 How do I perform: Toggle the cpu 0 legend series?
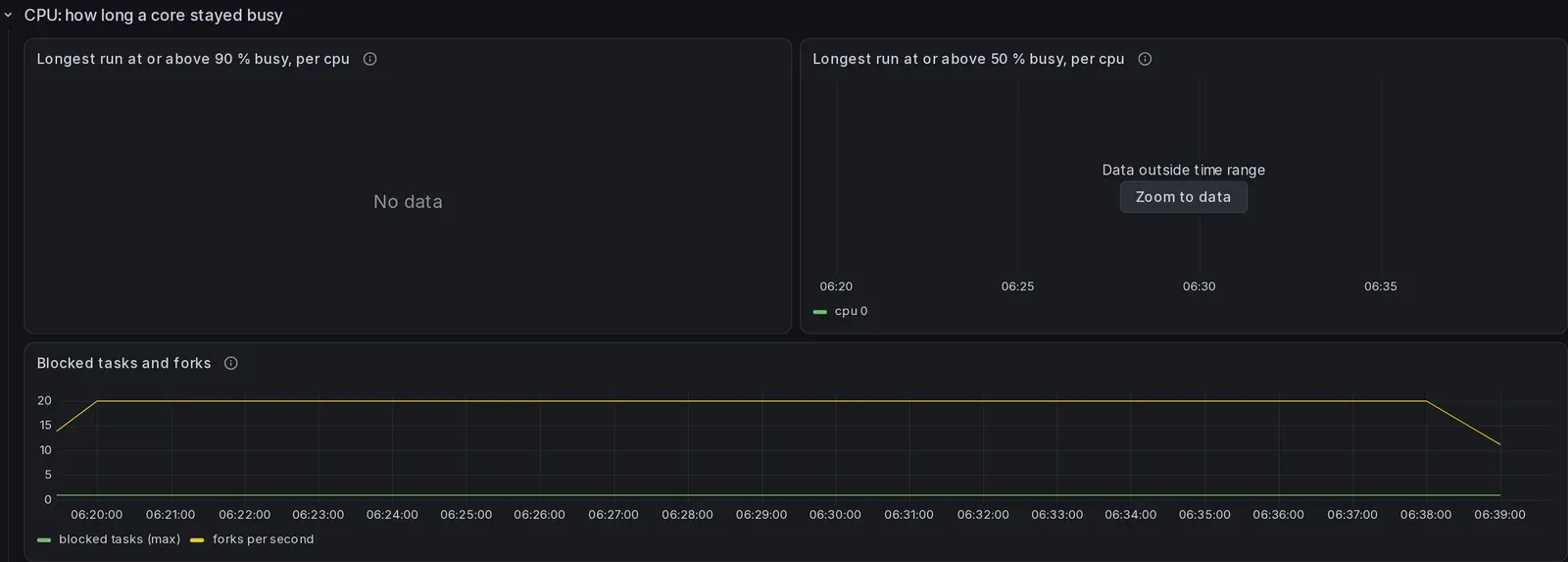pos(851,311)
